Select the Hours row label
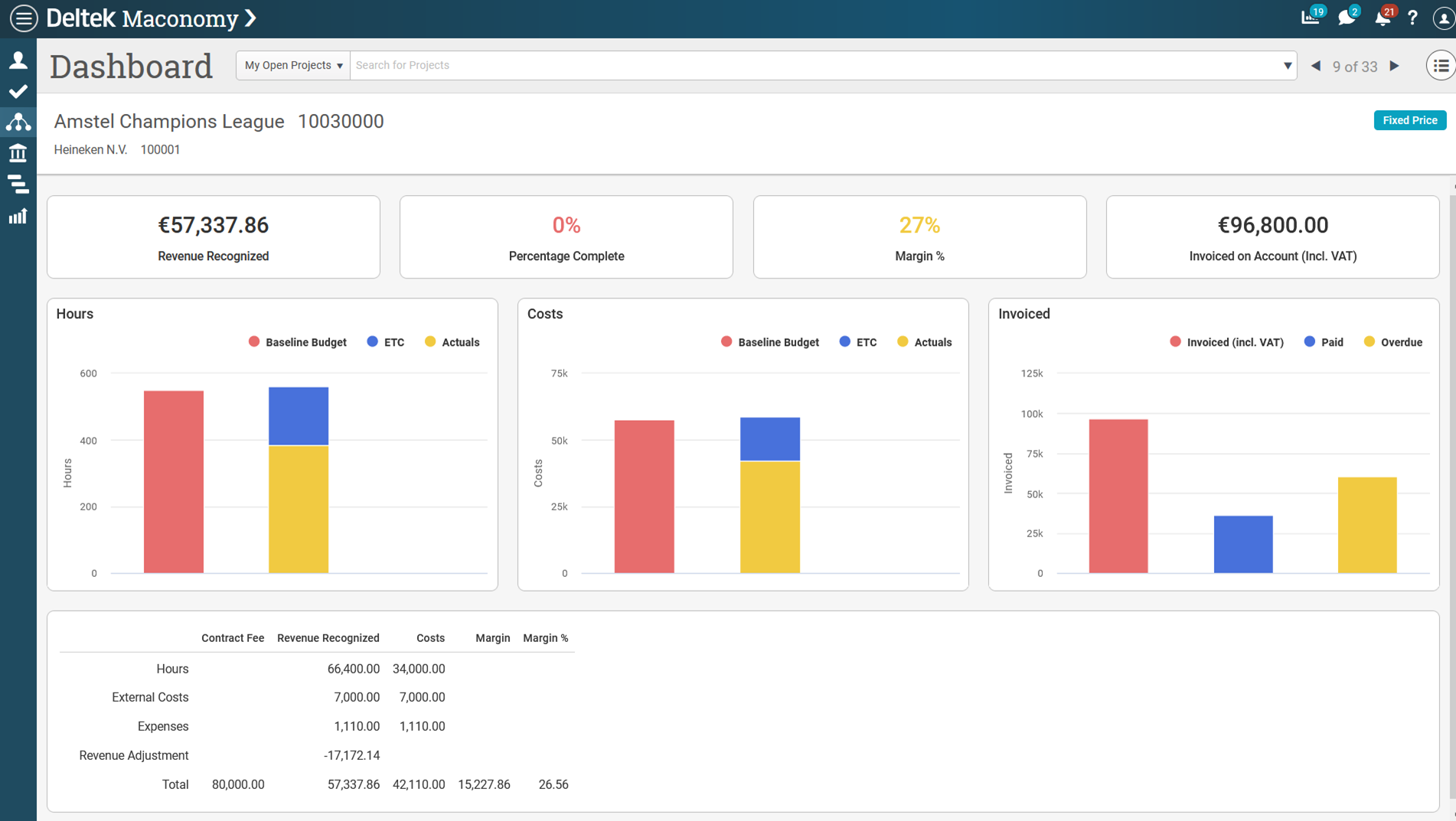This screenshot has height=821, width=1456. pos(172,669)
